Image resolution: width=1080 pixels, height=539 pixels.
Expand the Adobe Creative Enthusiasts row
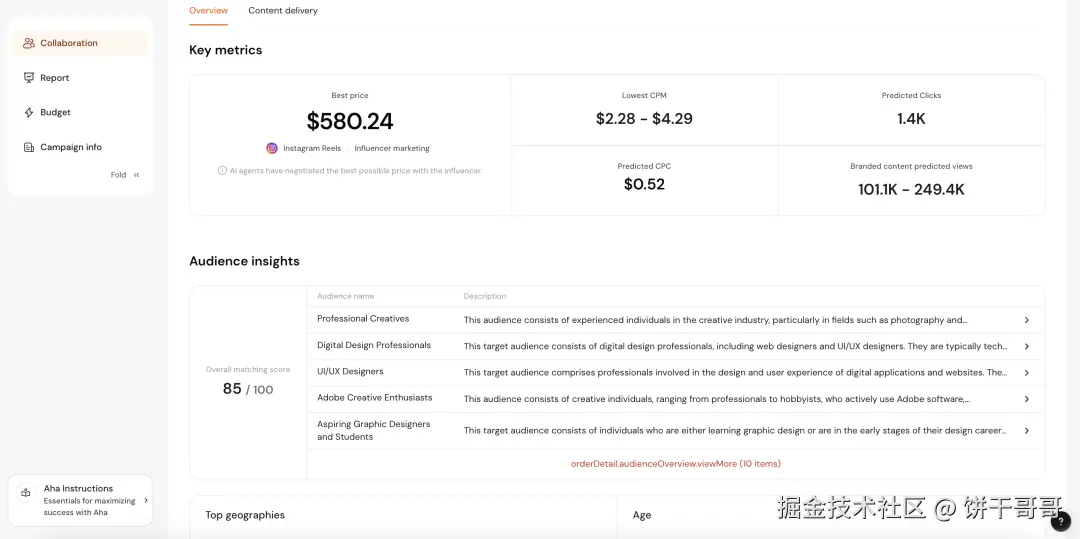coord(1026,399)
